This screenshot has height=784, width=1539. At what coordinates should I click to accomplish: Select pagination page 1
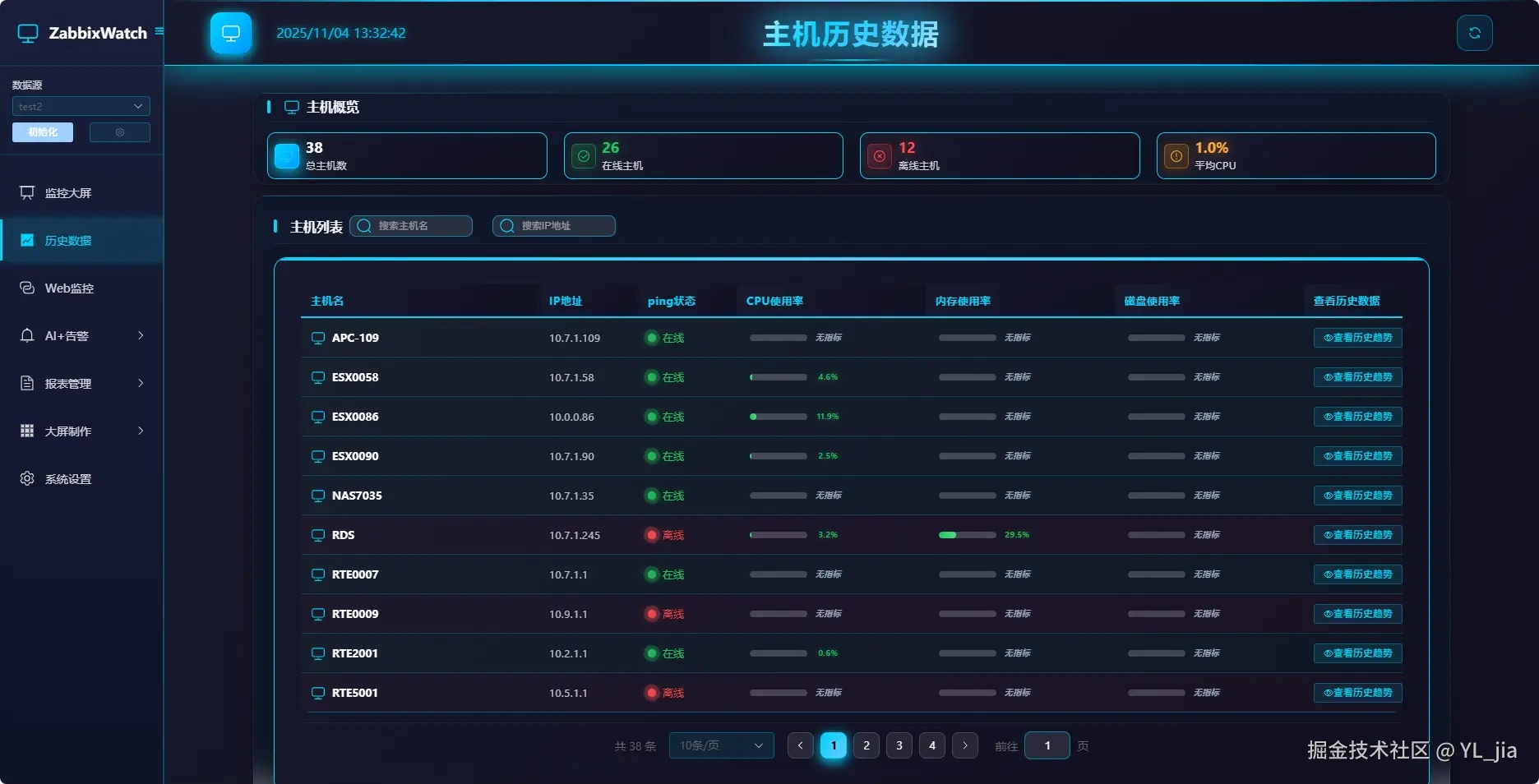click(834, 745)
